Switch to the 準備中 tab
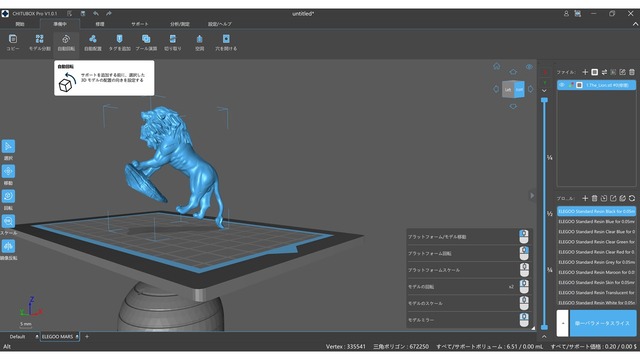The height and width of the screenshot is (360, 640). coord(60,24)
